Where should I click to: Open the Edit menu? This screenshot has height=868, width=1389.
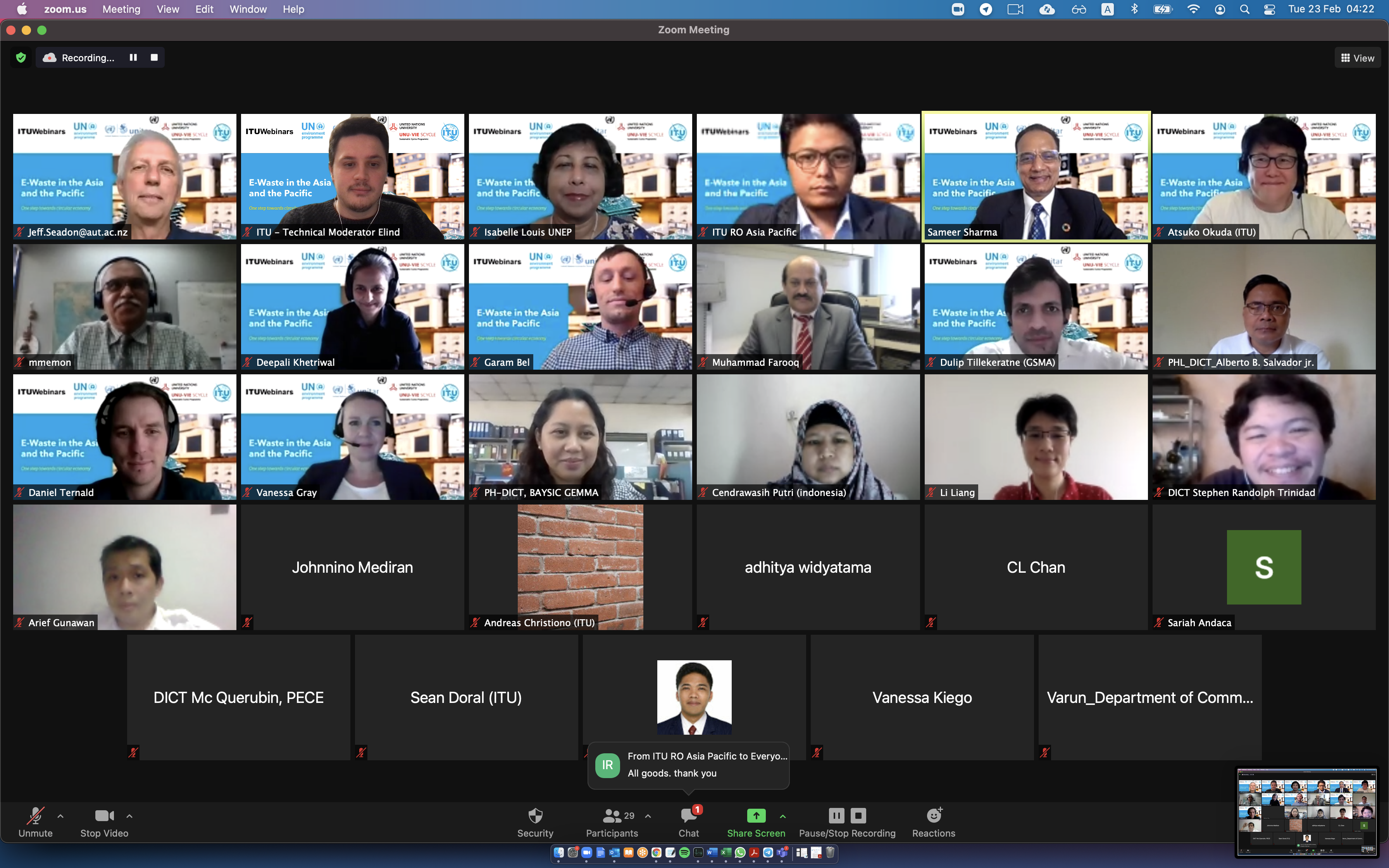tap(204, 9)
